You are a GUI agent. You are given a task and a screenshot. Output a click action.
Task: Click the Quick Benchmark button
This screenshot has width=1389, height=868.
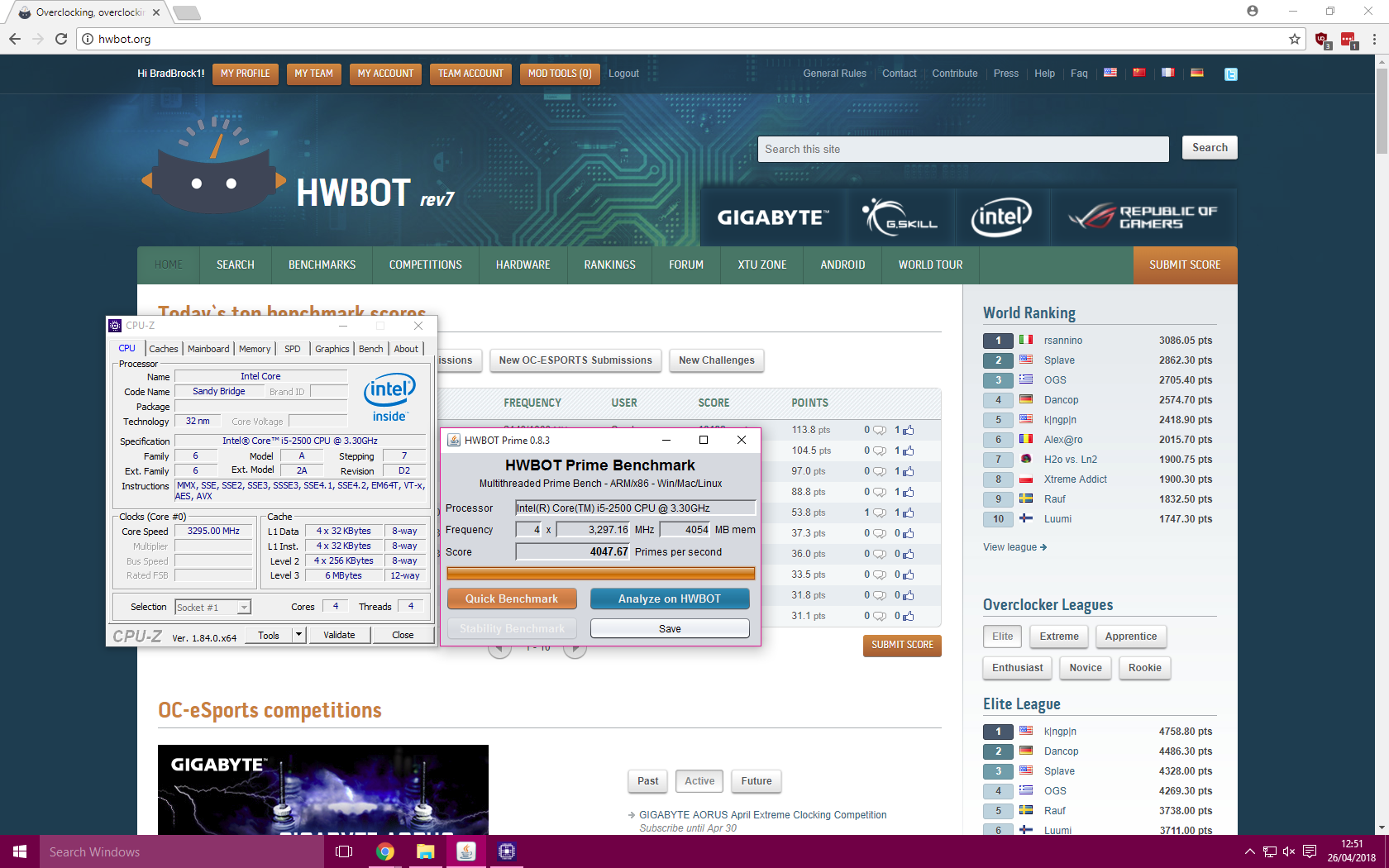pos(512,599)
